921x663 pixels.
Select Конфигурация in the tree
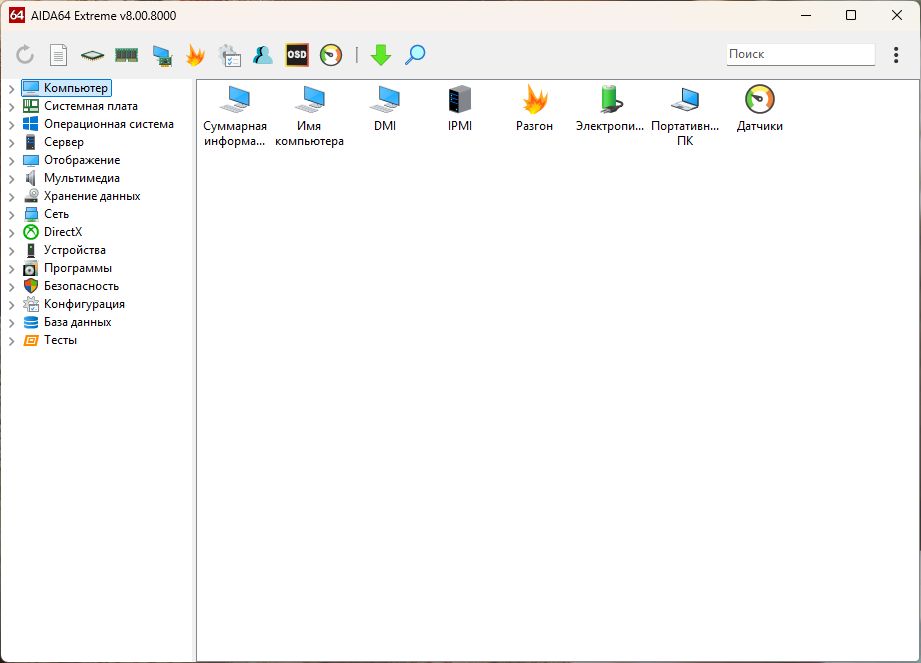click(74, 304)
